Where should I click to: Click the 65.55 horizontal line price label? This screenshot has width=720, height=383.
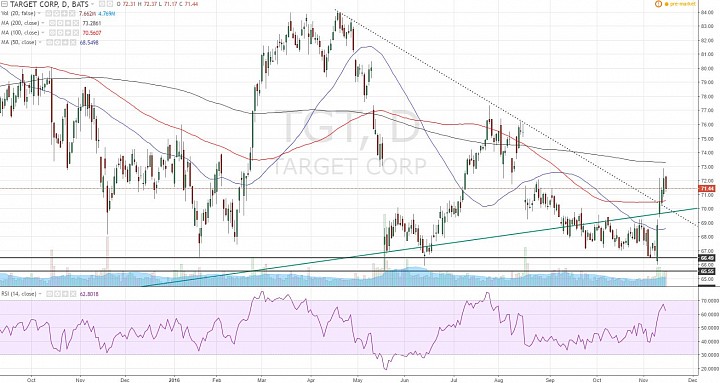(708, 271)
